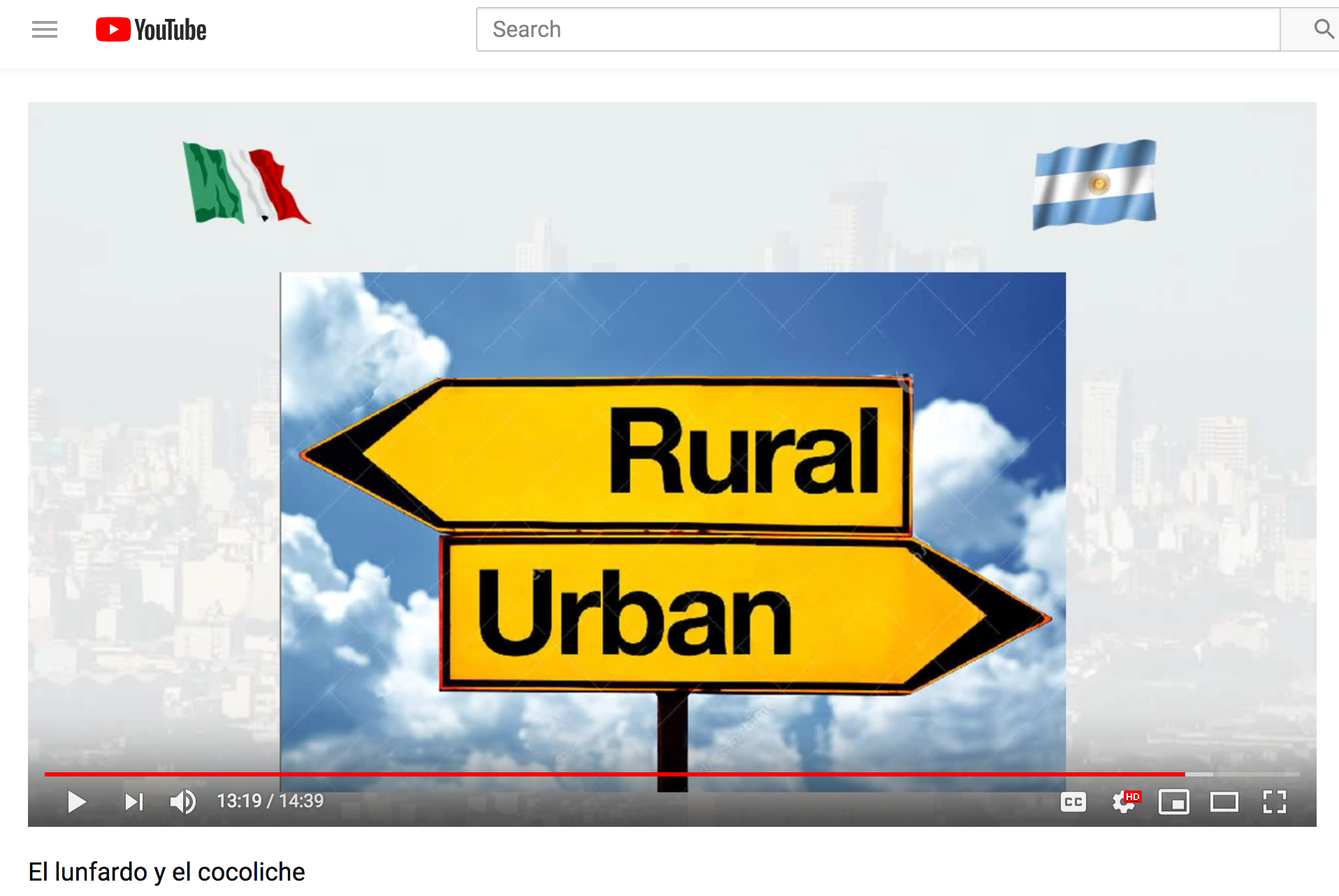Viewport: 1339px width, 896px height.
Task: Click the Italian flag in the video
Action: tap(245, 183)
